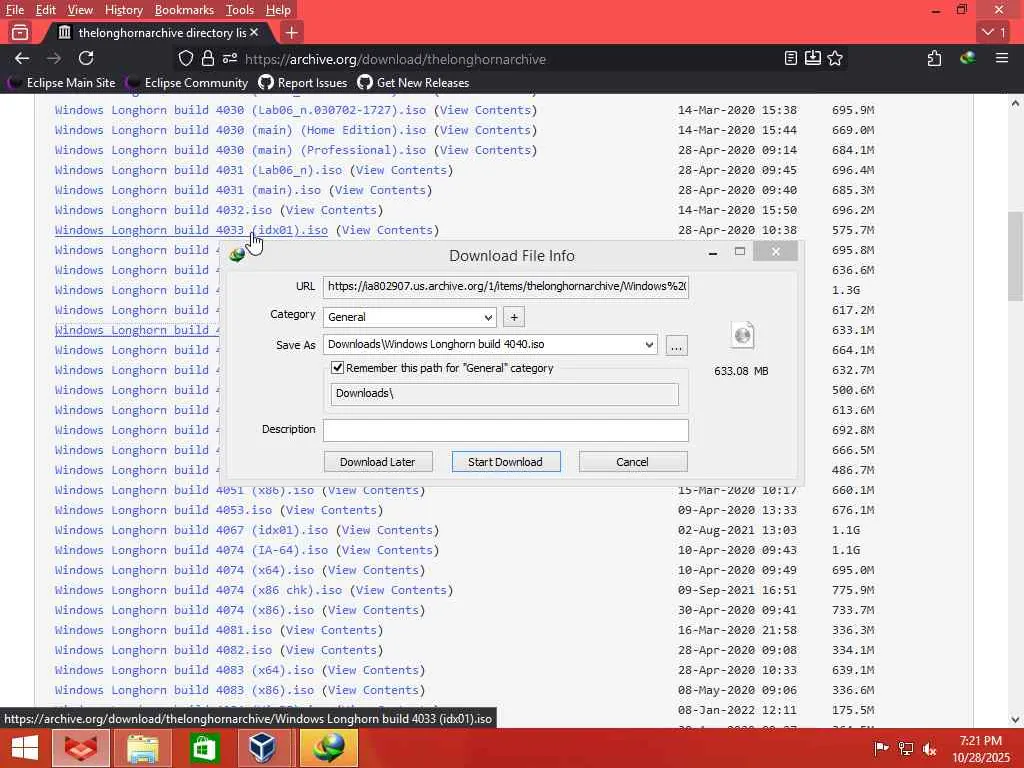The height and width of the screenshot is (768, 1024).
Task: Open the View menu
Action: pyautogui.click(x=80, y=10)
